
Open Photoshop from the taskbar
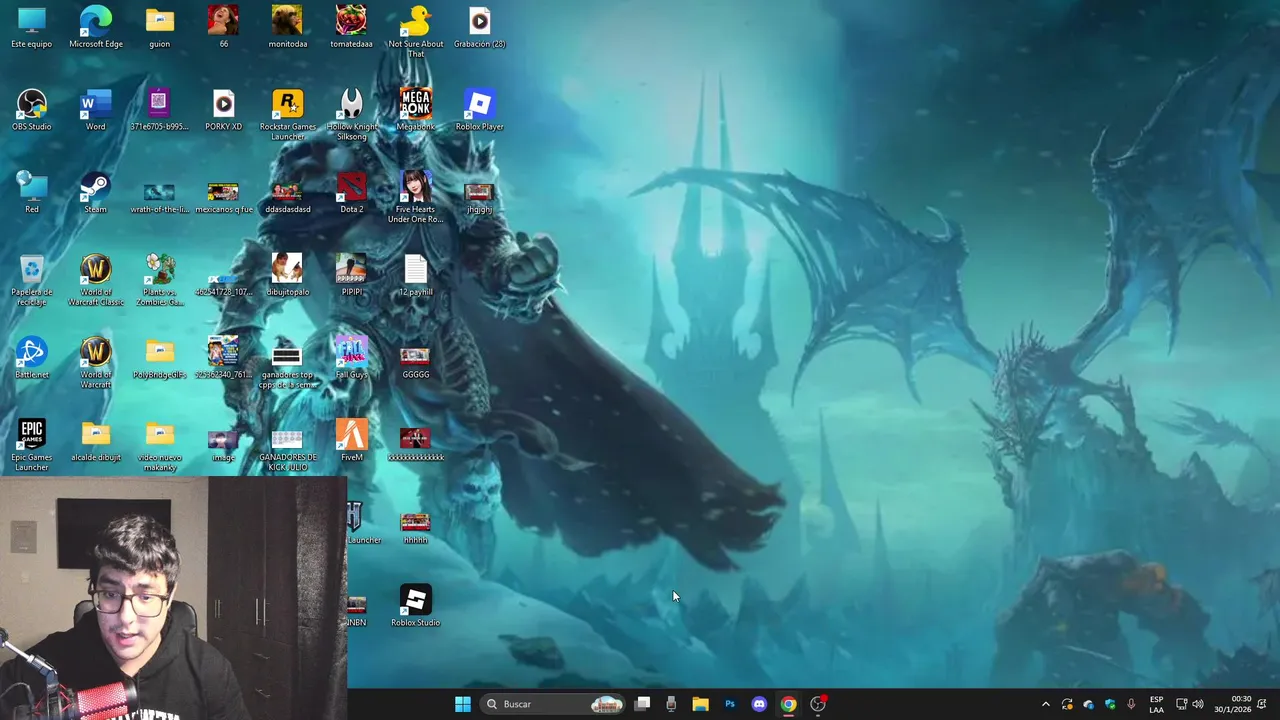coord(730,704)
